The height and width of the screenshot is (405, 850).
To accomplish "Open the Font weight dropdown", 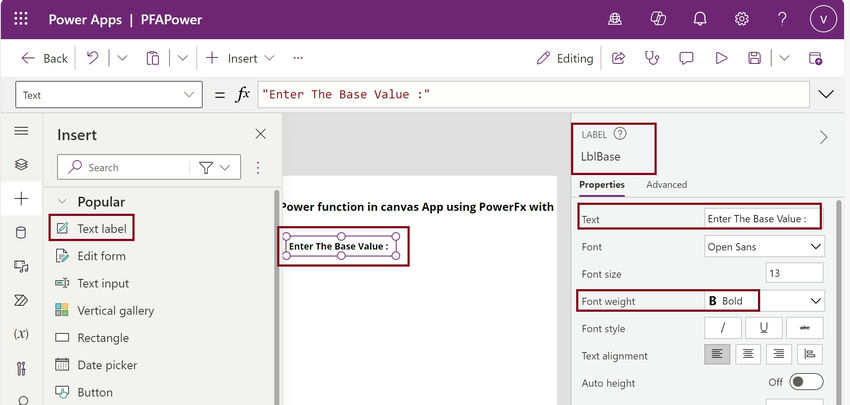I will coord(764,301).
